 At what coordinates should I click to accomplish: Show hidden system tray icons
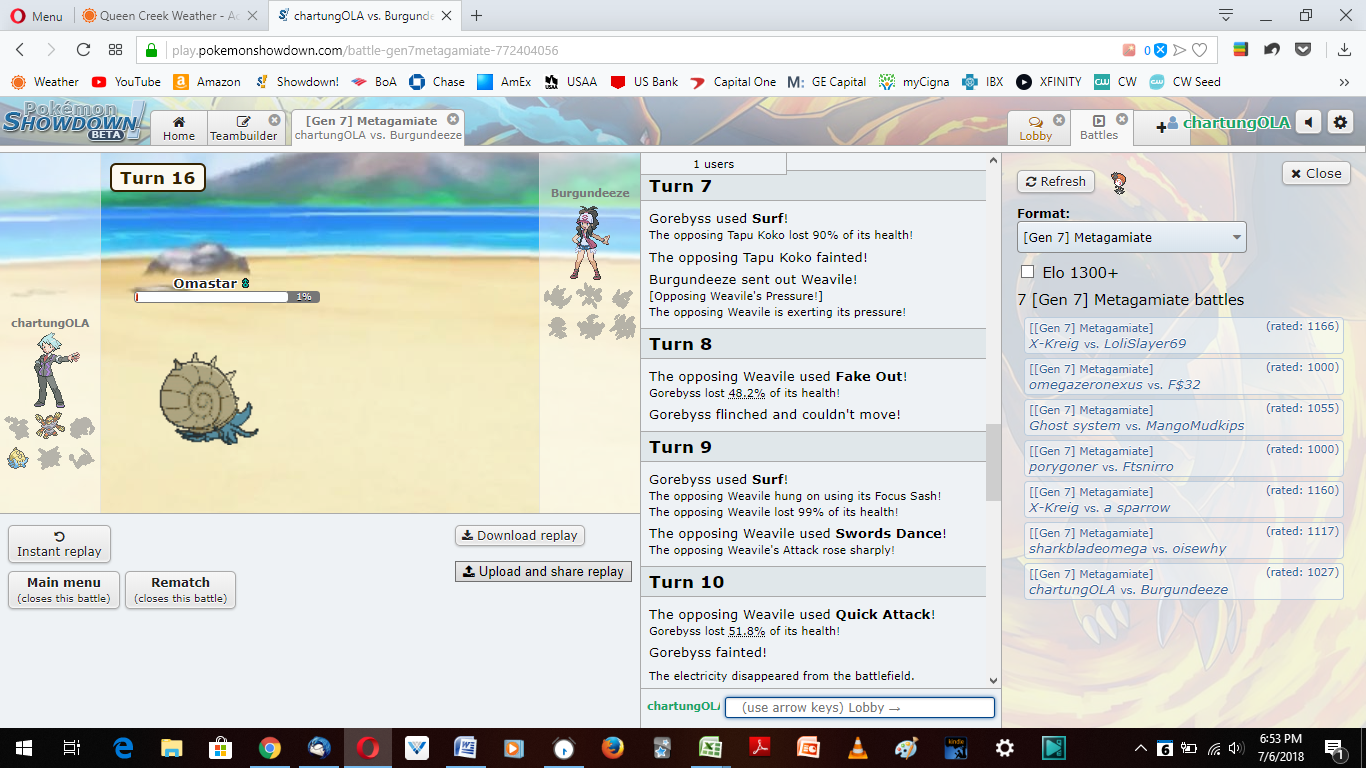(x=1141, y=747)
